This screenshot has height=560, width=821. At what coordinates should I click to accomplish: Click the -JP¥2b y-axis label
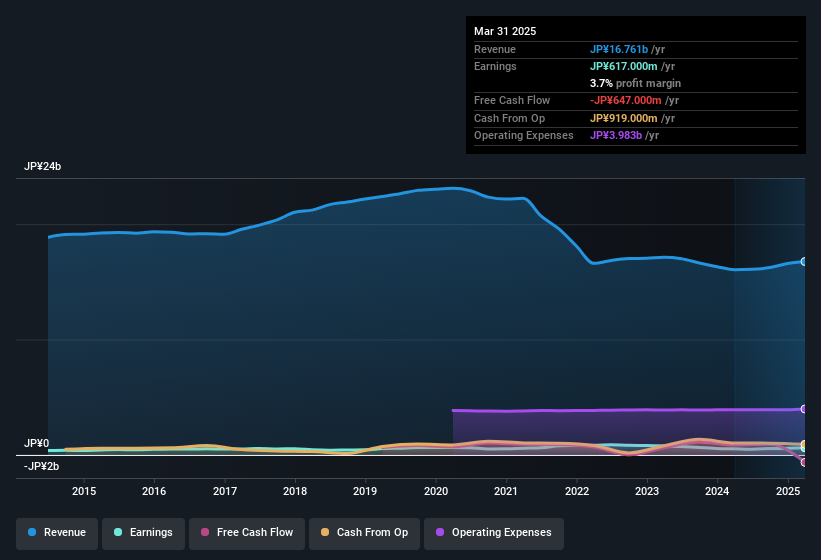click(x=41, y=466)
